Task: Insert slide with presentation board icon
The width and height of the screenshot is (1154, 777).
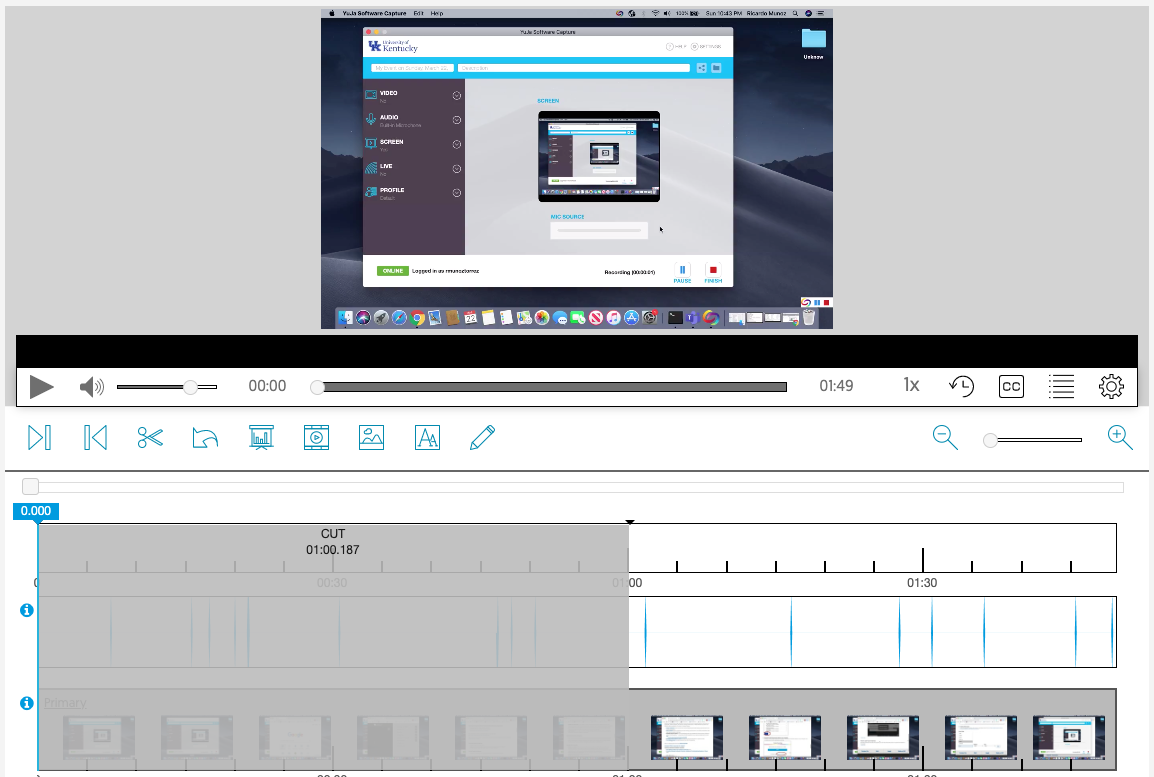Action: click(x=261, y=438)
